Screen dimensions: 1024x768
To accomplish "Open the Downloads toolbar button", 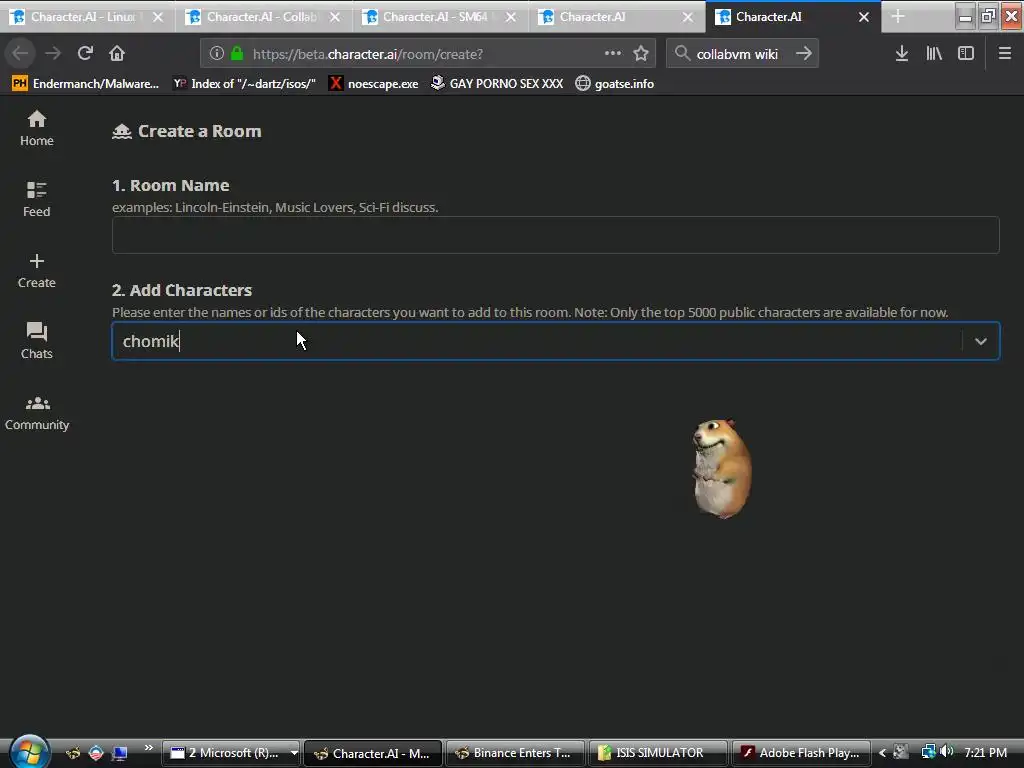I will (901, 54).
